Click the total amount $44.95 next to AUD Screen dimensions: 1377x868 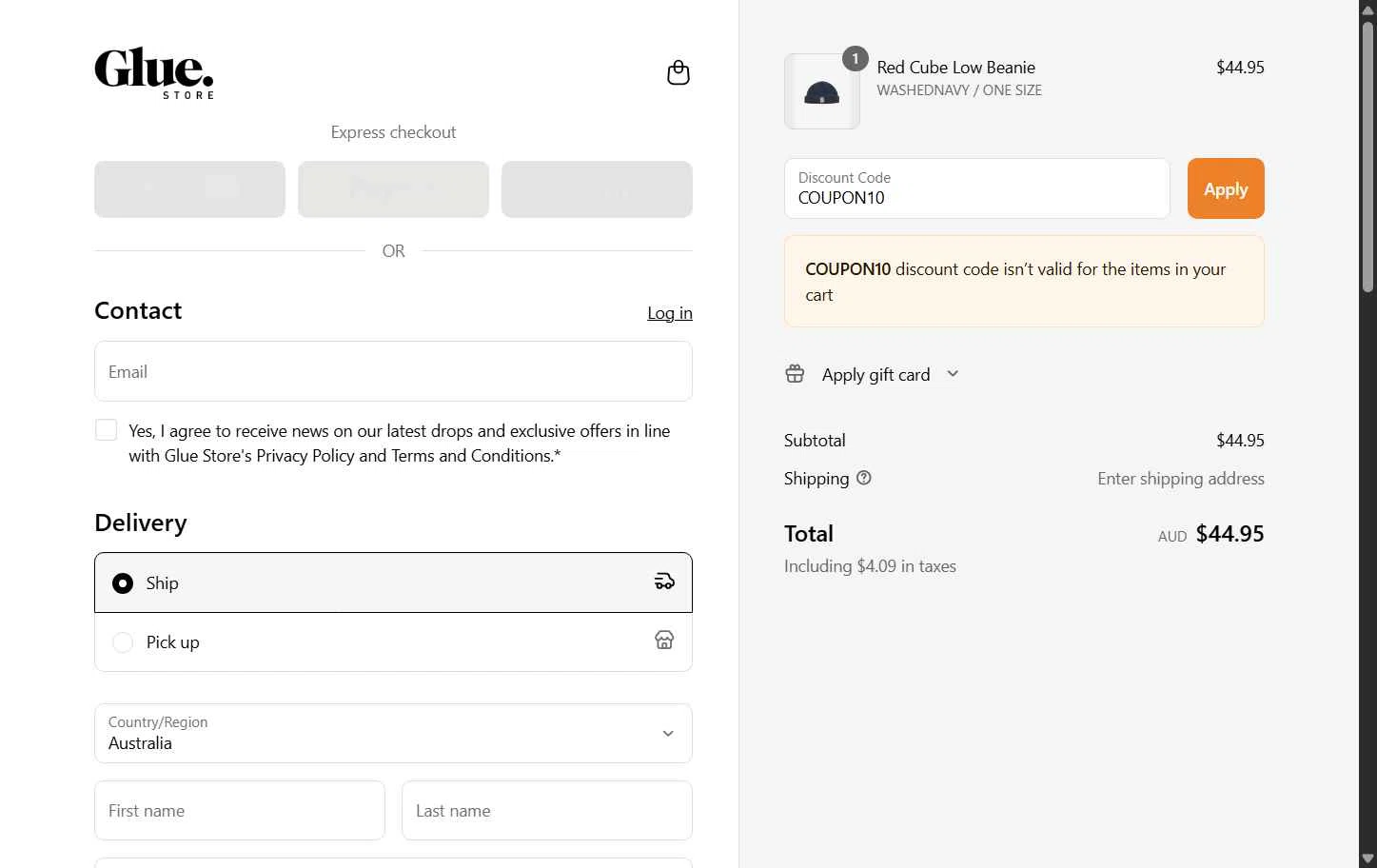pyautogui.click(x=1229, y=534)
